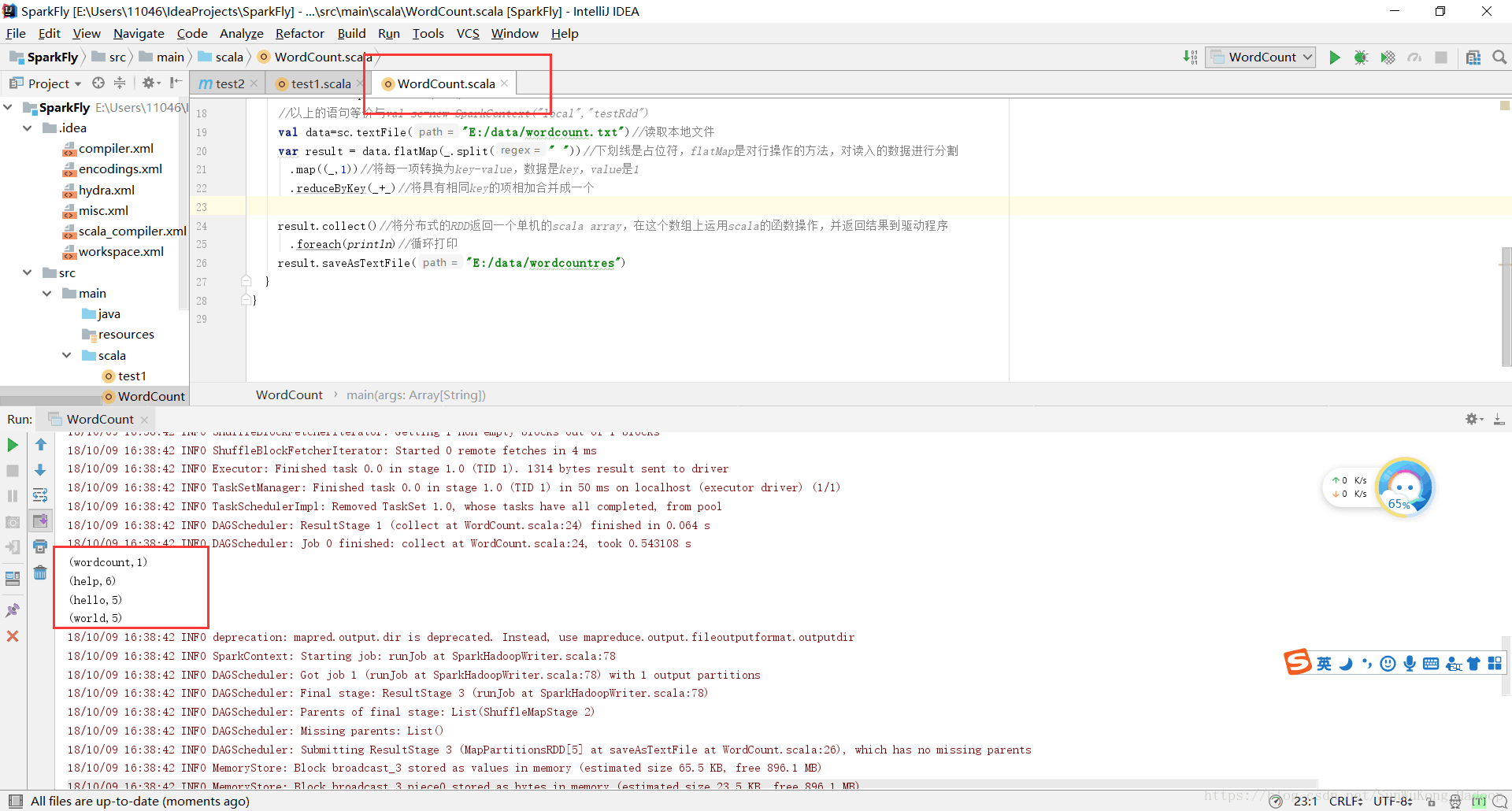Image resolution: width=1512 pixels, height=811 pixels.
Task: Click the SparkFly breadcrumb in navigation bar
Action: coord(44,57)
